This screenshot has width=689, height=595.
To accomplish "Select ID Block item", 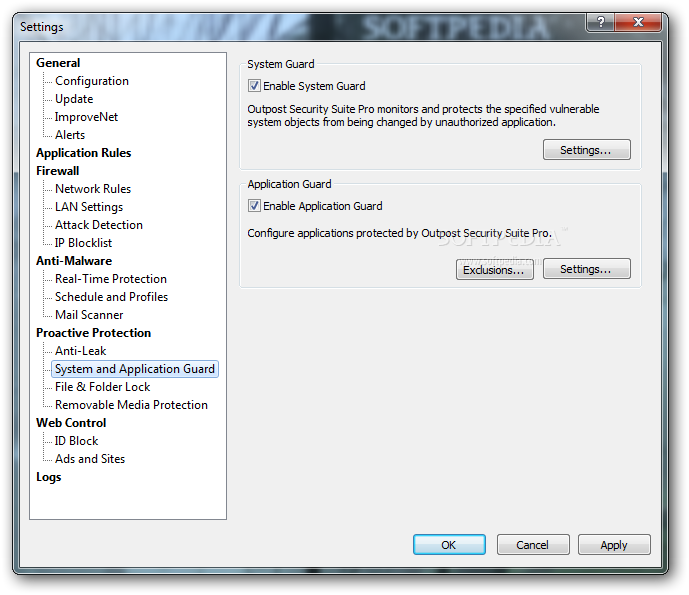I will coord(76,441).
